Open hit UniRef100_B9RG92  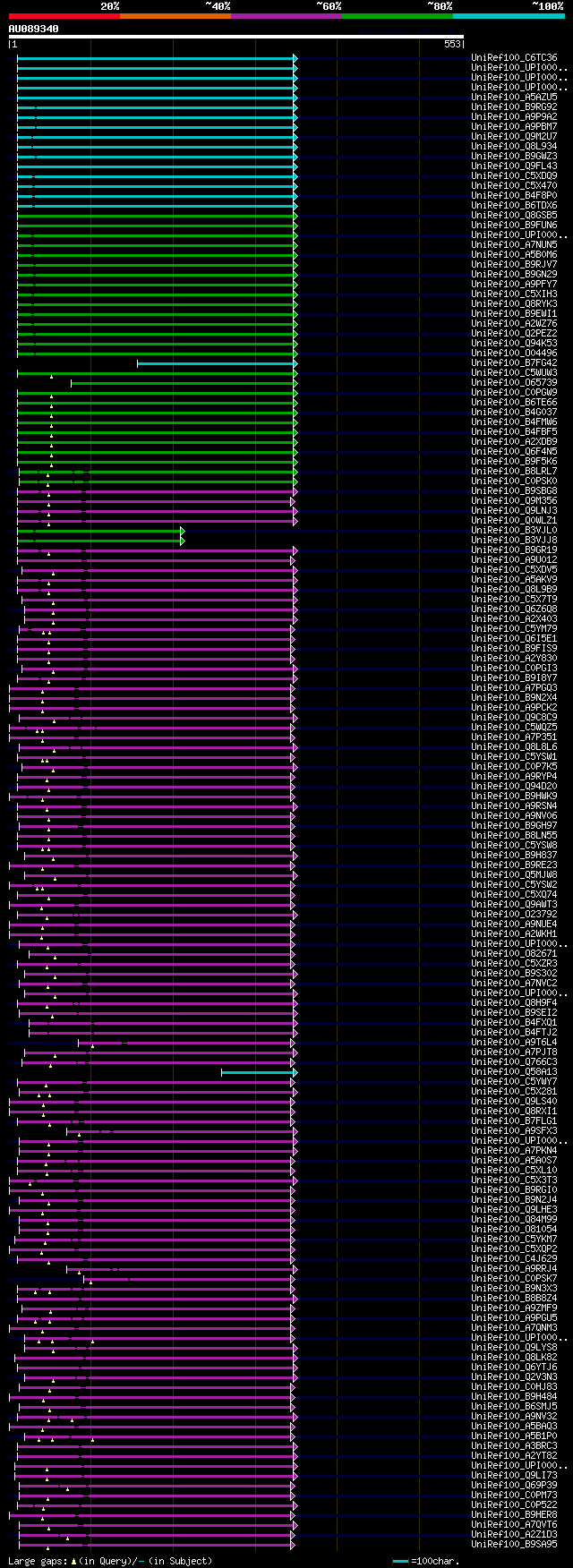pos(514,107)
